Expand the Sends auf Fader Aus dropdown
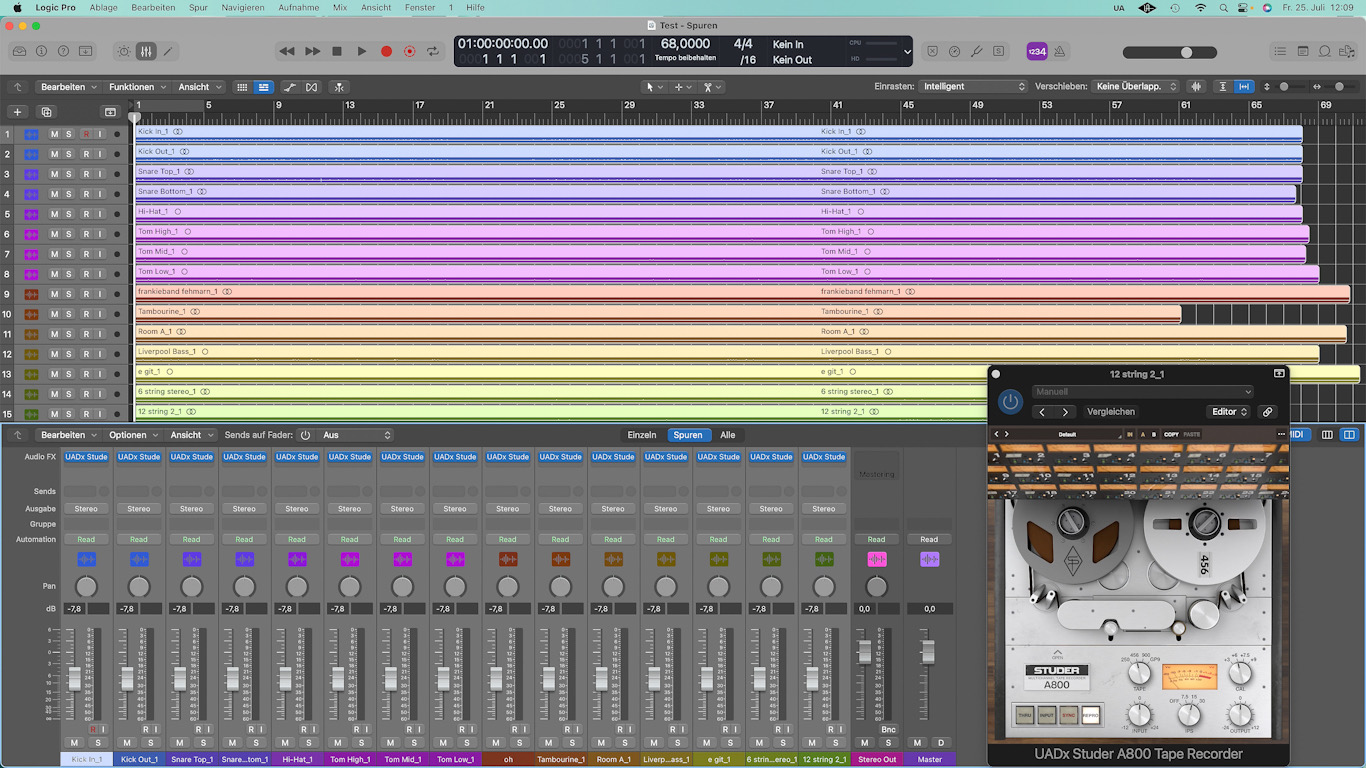 tap(356, 435)
